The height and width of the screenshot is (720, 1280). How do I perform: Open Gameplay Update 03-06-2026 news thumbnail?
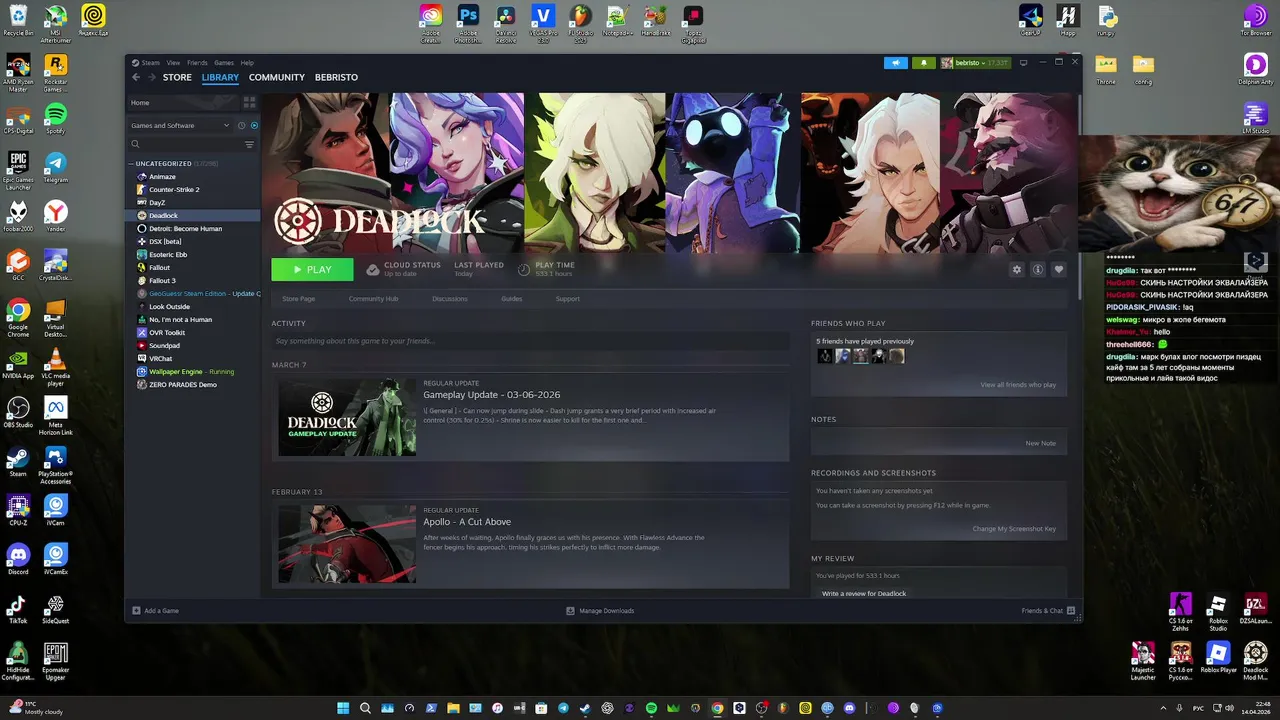(347, 417)
